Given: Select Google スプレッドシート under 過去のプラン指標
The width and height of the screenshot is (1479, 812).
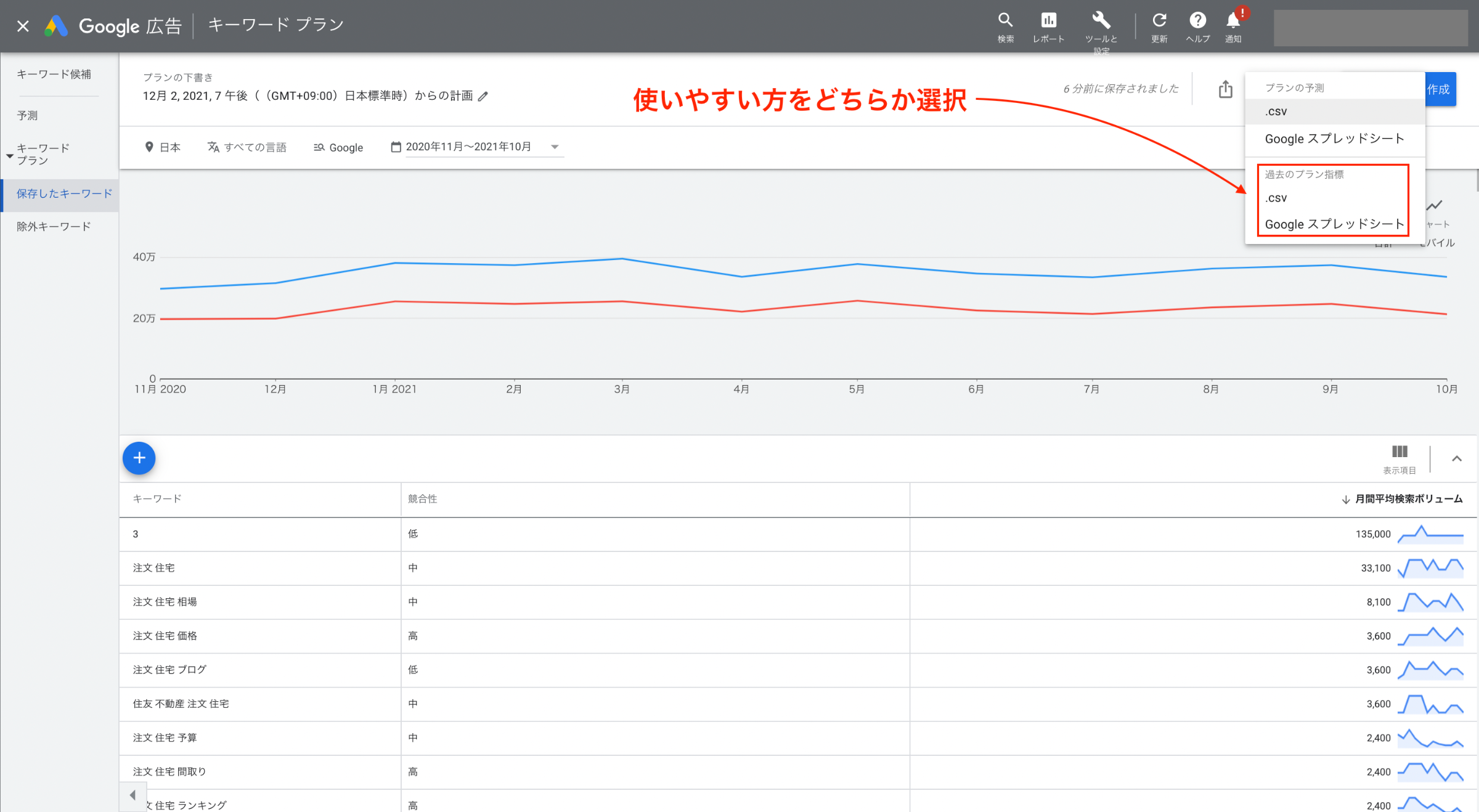Looking at the screenshot, I should click(1334, 224).
